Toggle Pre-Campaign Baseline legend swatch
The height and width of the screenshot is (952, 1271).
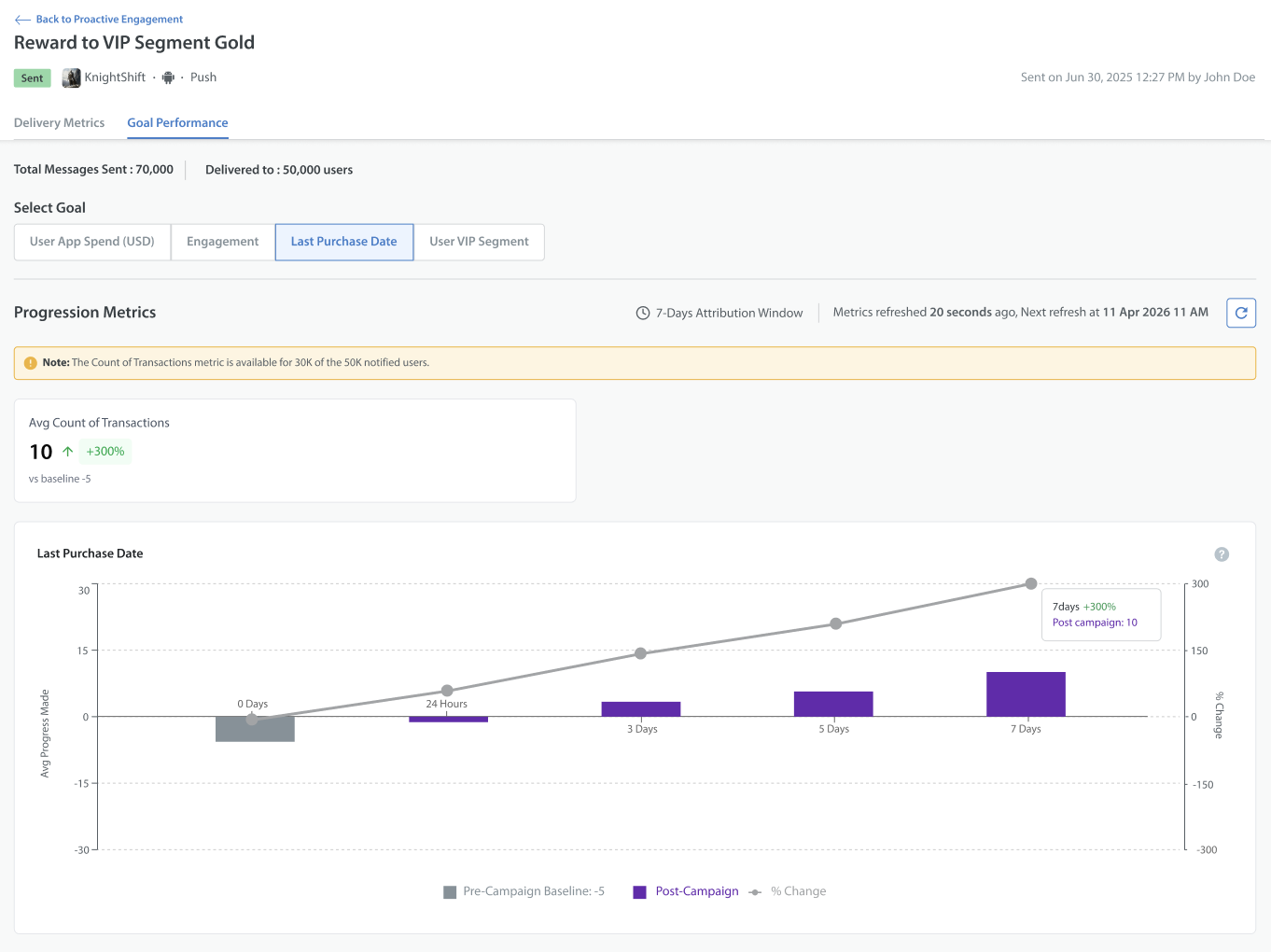pos(450,892)
